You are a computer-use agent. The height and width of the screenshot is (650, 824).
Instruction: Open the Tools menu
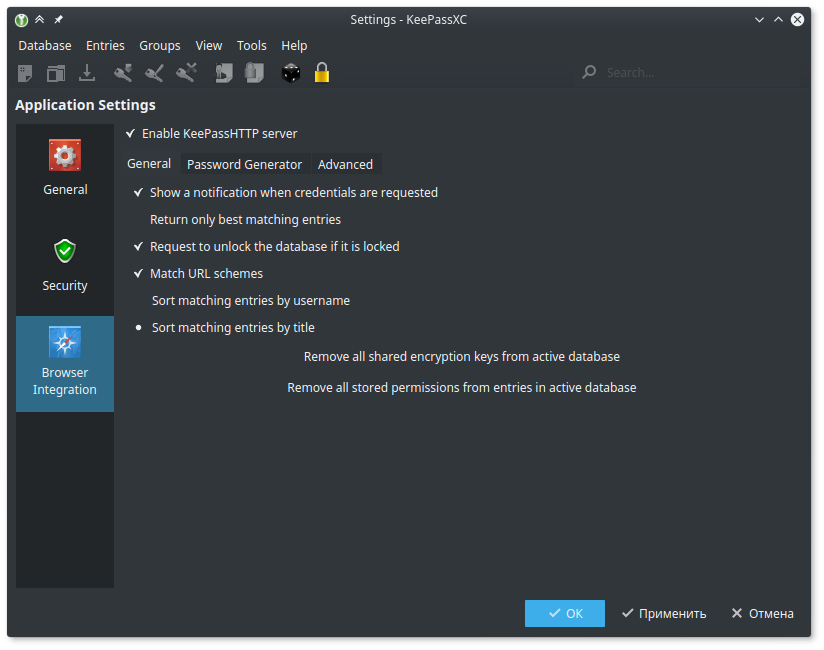(252, 45)
